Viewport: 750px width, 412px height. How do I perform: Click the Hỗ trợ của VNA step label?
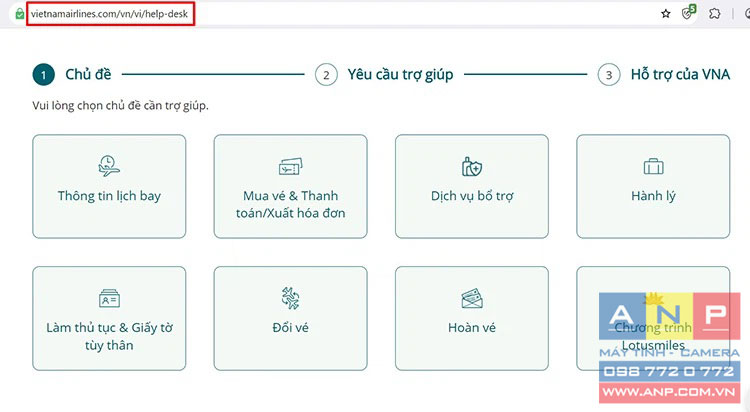click(680, 75)
